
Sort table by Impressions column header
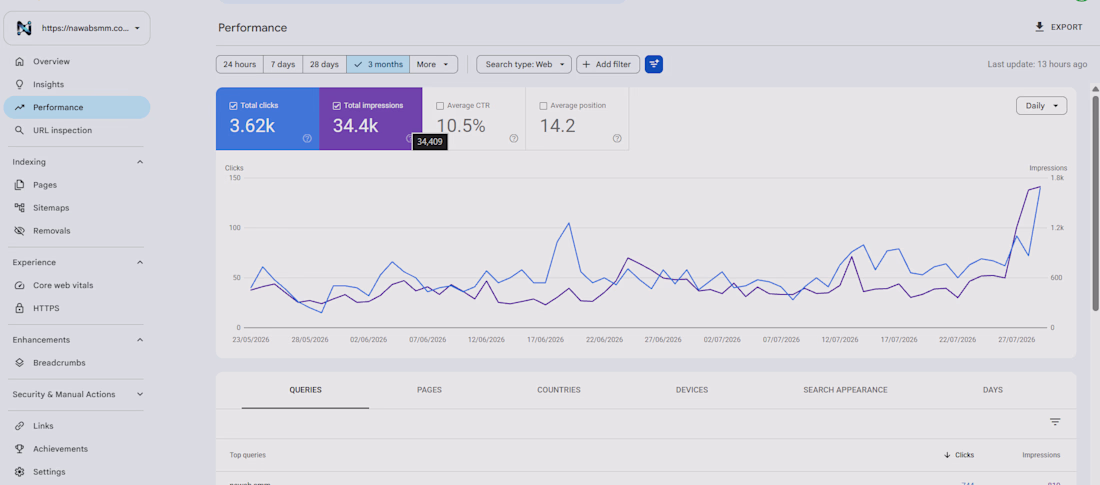pos(1041,455)
